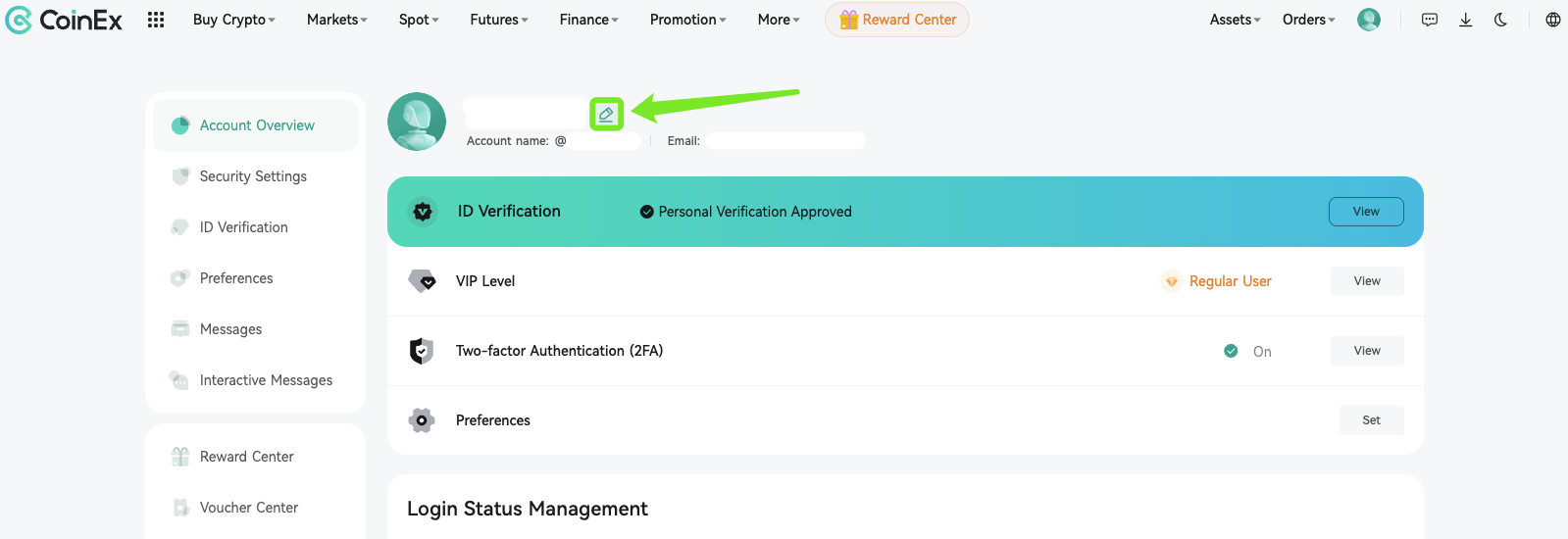
Task: Open the messages chat bubble icon
Action: pos(1430,20)
